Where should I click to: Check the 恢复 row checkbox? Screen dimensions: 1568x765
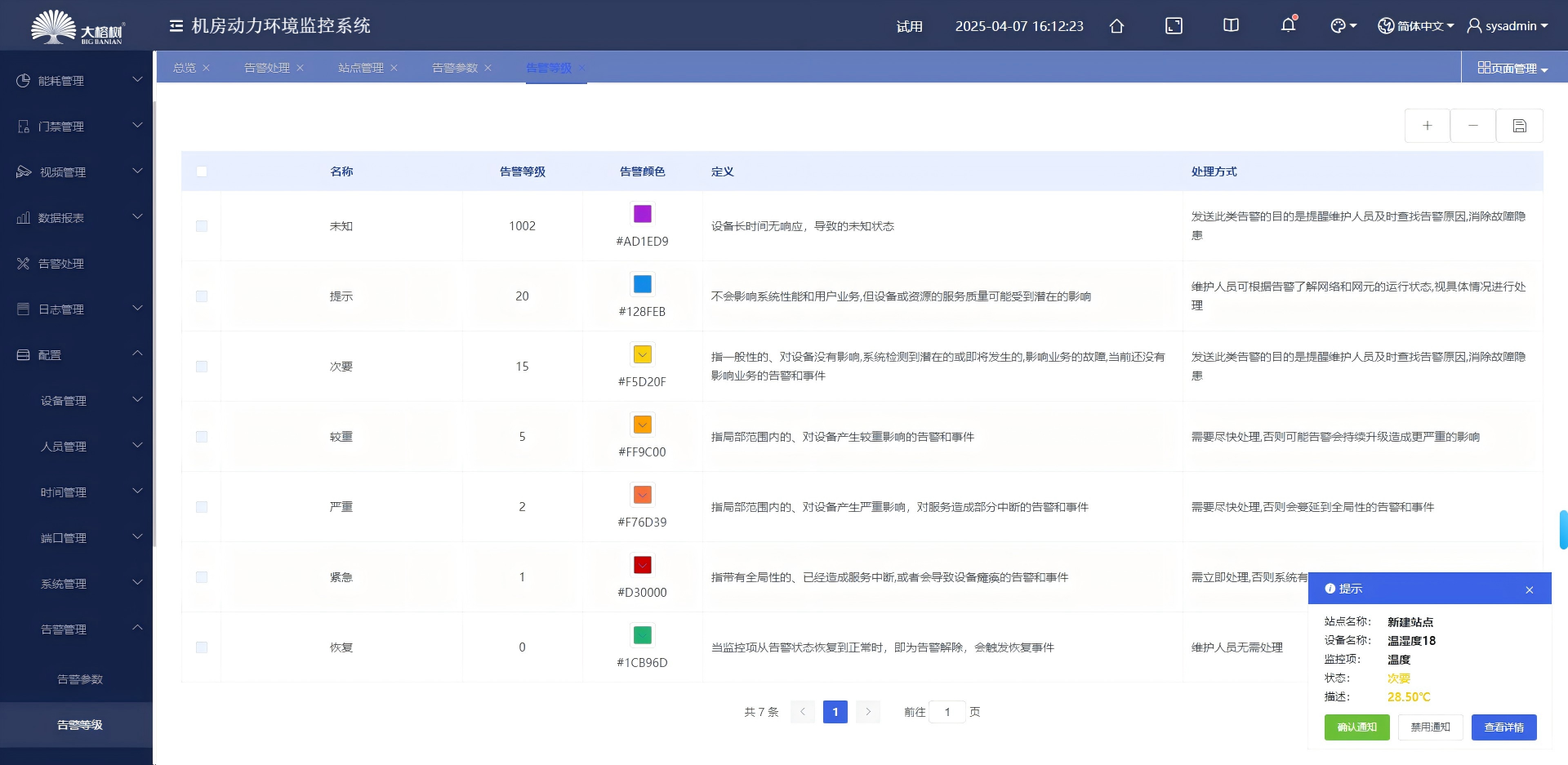pos(202,647)
